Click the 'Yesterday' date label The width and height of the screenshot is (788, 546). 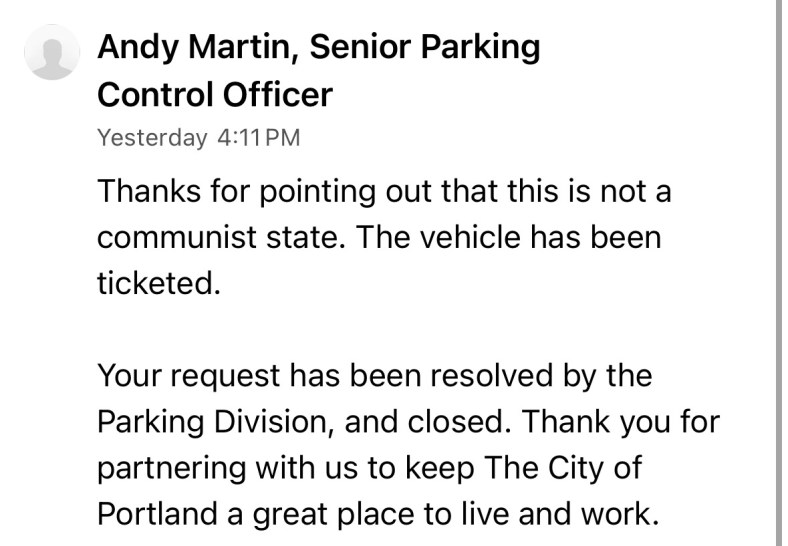tap(152, 138)
